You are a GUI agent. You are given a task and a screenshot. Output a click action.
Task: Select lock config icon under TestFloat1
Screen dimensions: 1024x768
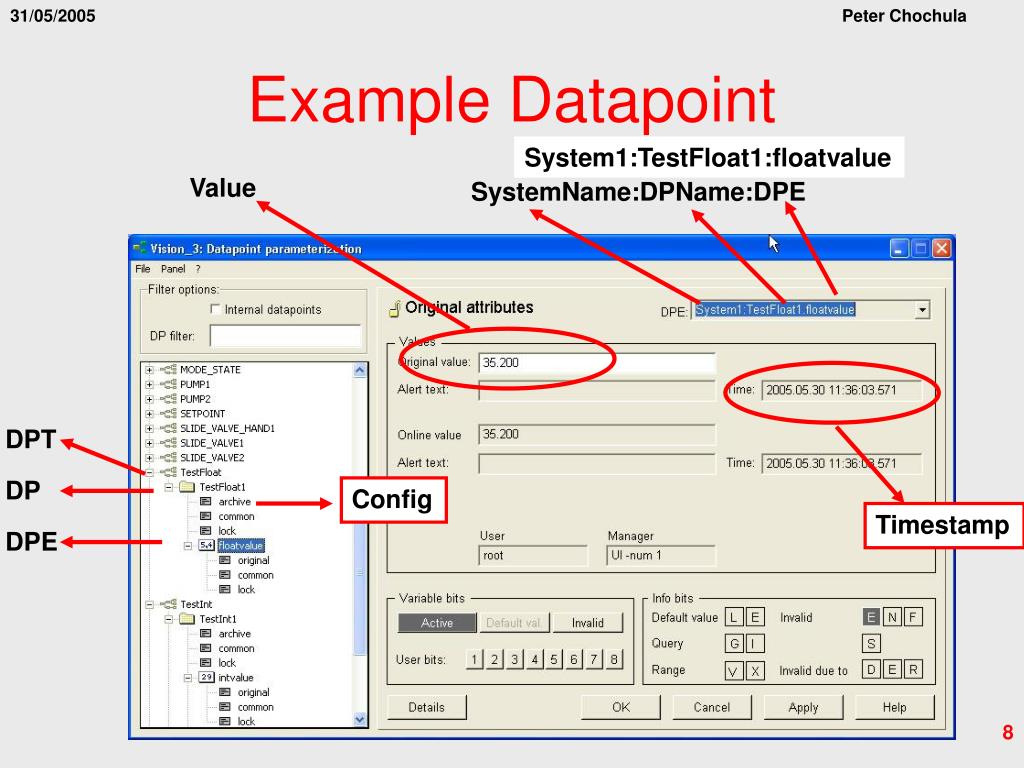tap(206, 531)
